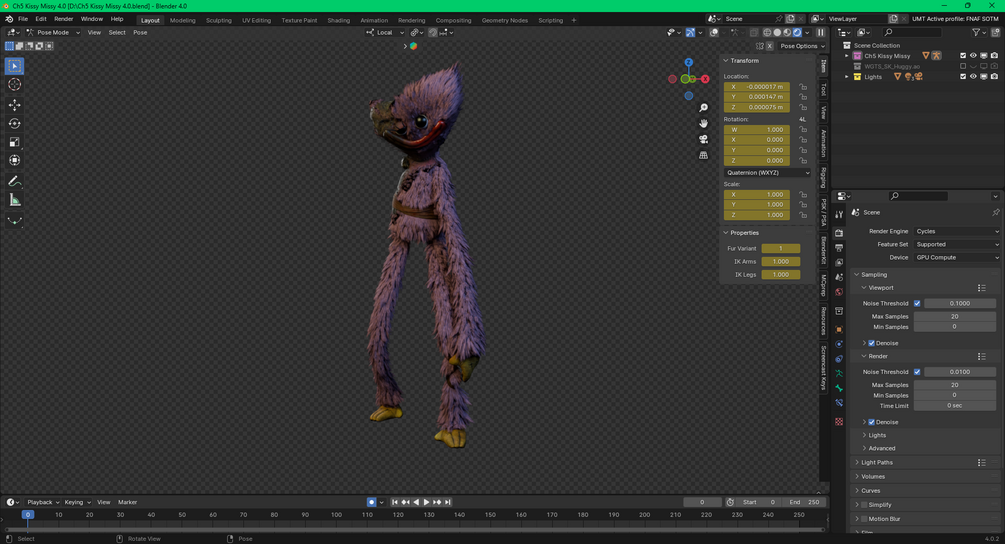
Task: Disable Render Denoise checkbox
Action: pos(872,422)
